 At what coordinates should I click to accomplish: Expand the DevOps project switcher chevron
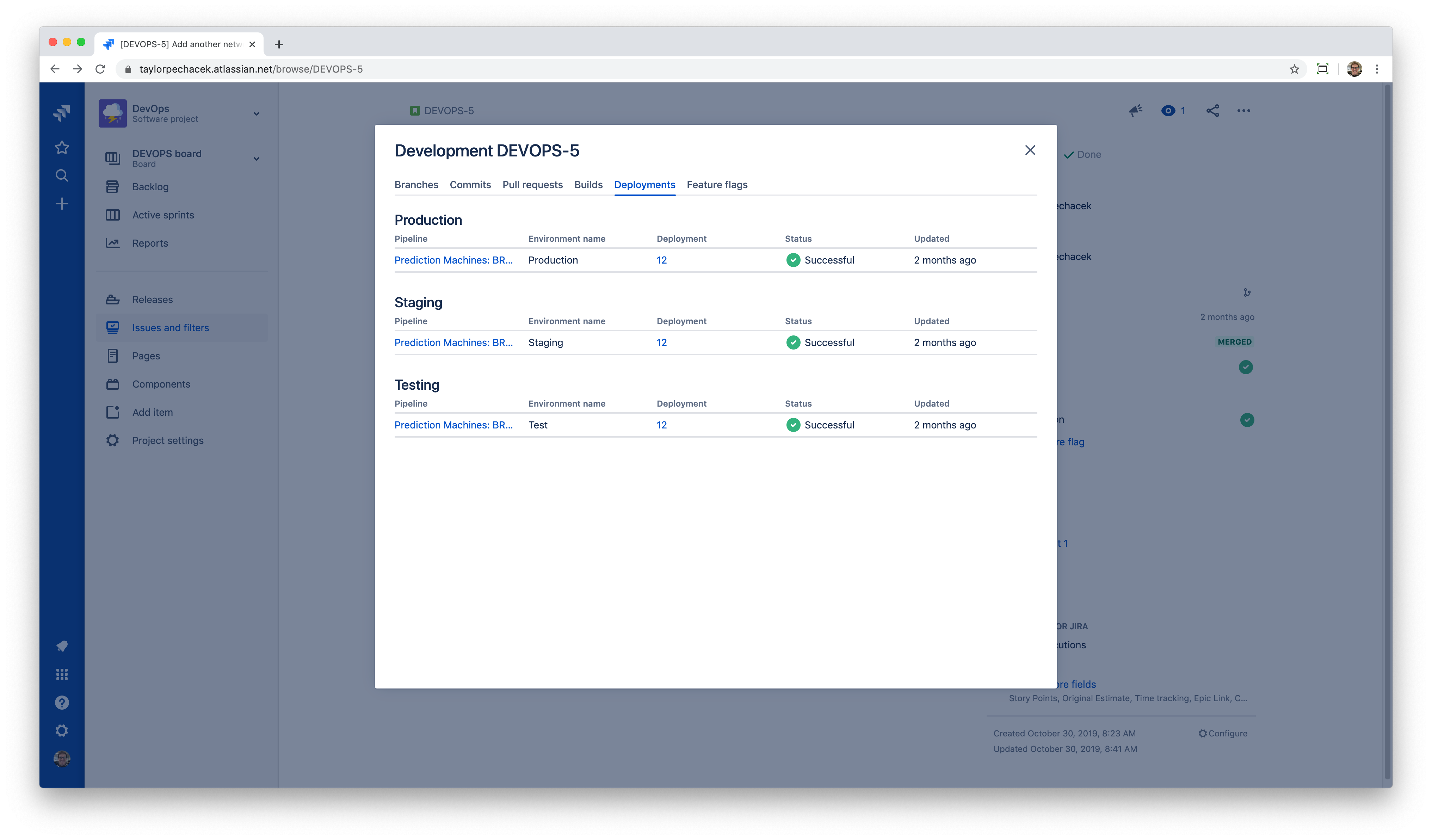click(x=256, y=114)
